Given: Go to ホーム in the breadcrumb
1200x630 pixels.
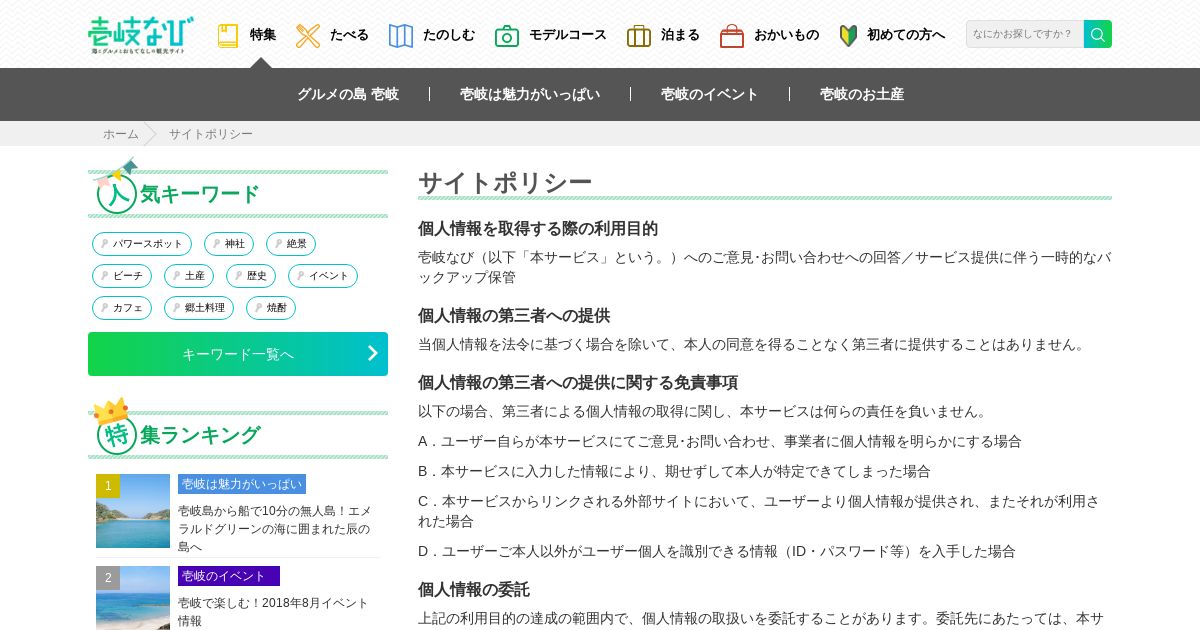Looking at the screenshot, I should coord(121,134).
